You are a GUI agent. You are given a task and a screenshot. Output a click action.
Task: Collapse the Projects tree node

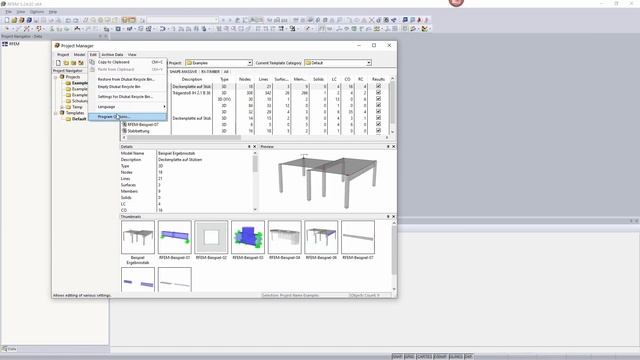[x=56, y=77]
